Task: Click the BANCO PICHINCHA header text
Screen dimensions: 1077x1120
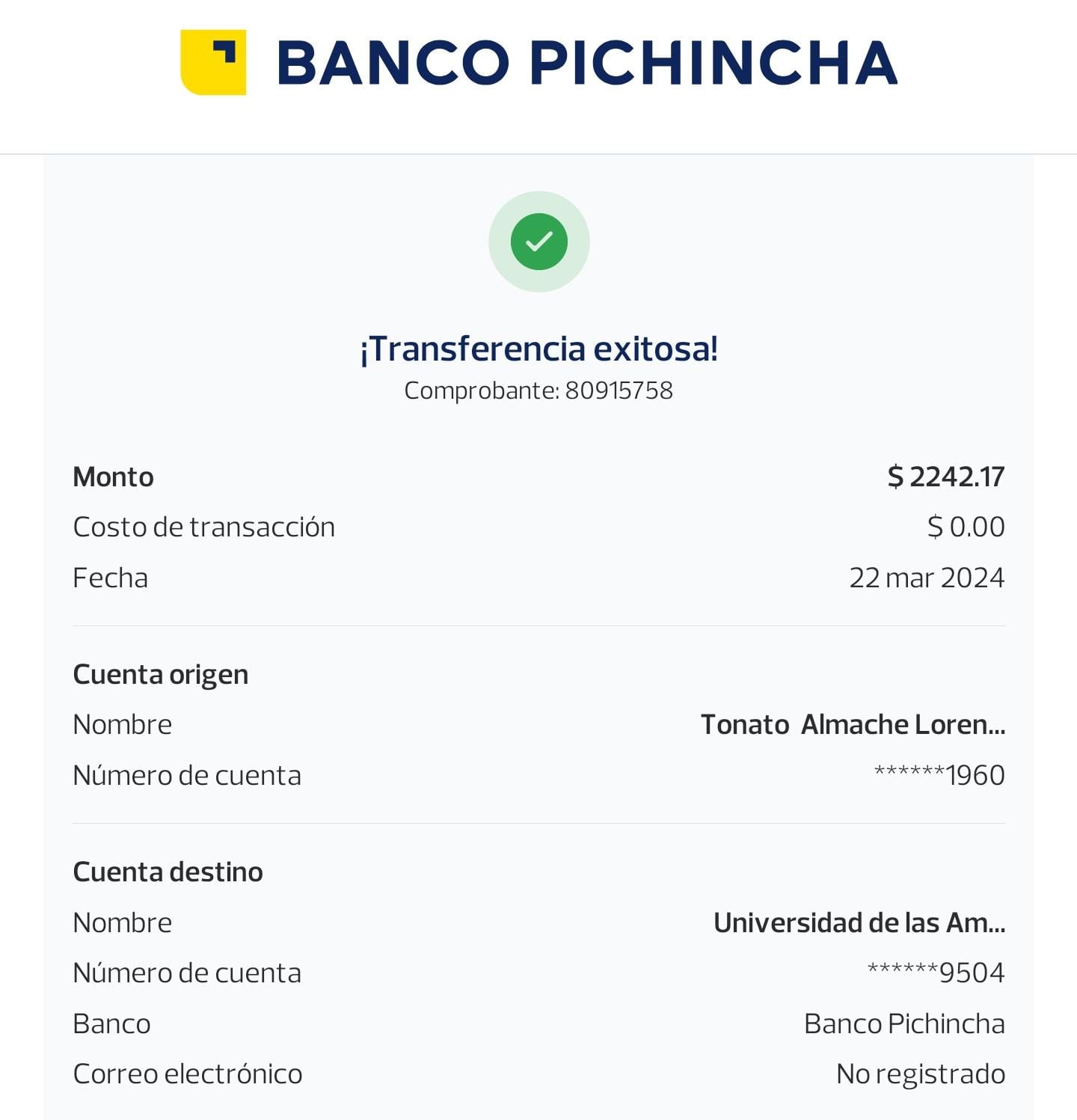Action: (x=587, y=63)
